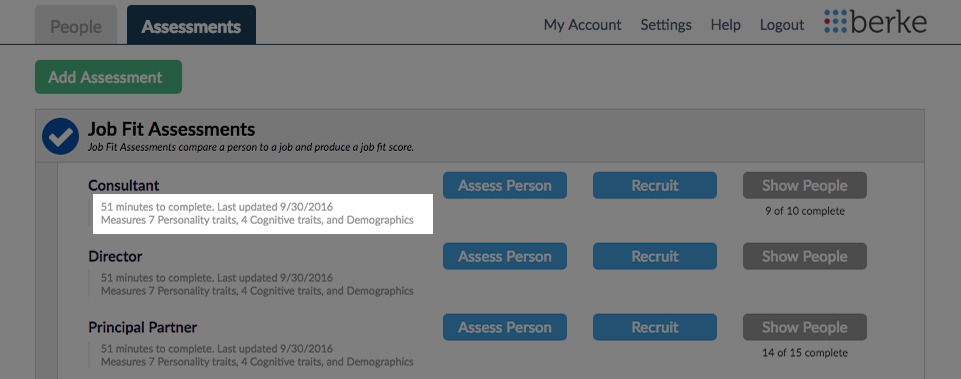The height and width of the screenshot is (379, 961).
Task: Click Recruit for Director
Action: coord(655,256)
